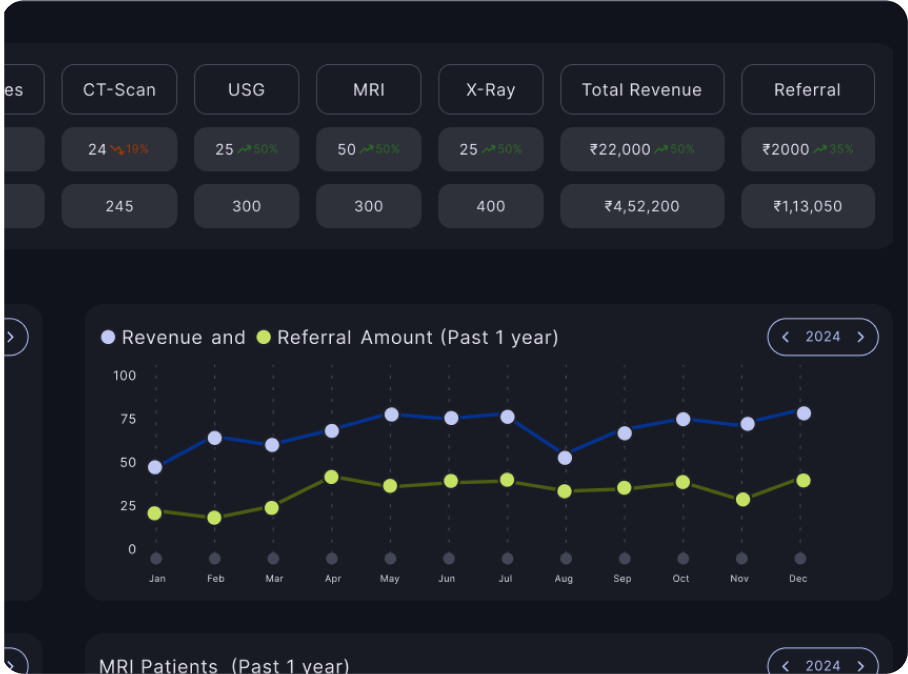Click USG today value 25
The image size is (908, 674).
pos(225,149)
